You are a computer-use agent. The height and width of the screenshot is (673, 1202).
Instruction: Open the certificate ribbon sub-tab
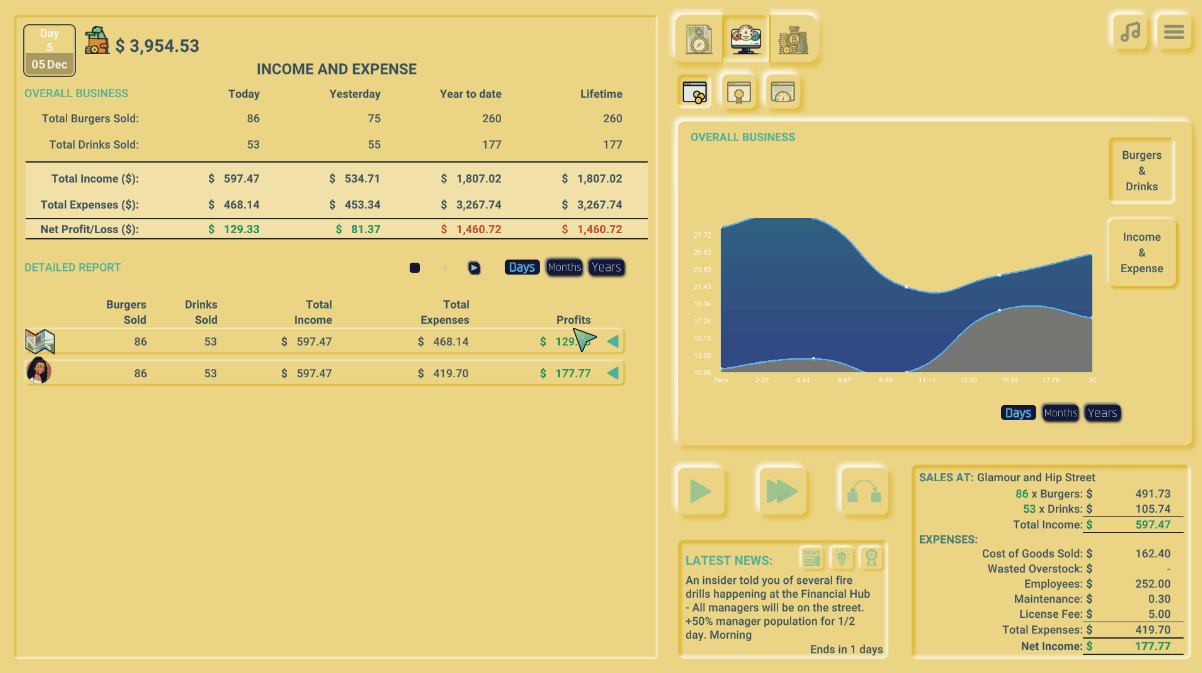coord(739,93)
